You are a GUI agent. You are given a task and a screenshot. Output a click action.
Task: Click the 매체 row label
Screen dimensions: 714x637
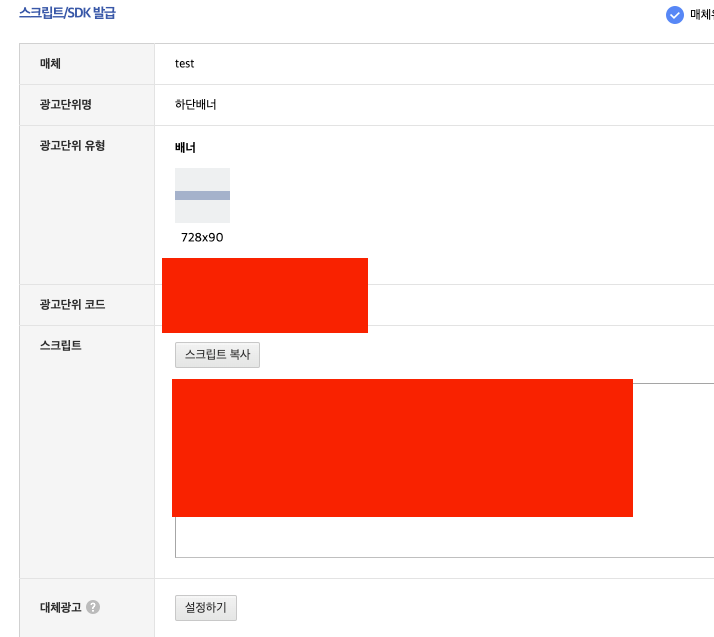[50, 64]
